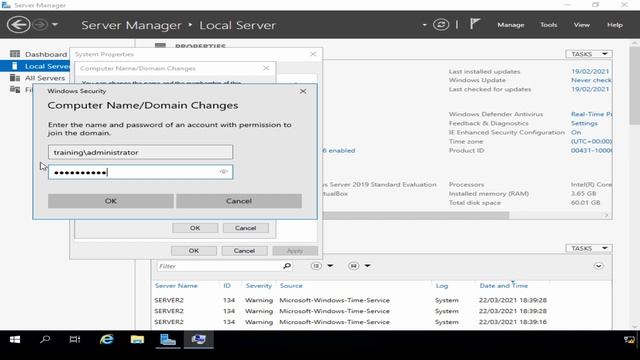Click the Time zone (UTC+00:00) link
The height and width of the screenshot is (360, 640).
tap(591, 142)
